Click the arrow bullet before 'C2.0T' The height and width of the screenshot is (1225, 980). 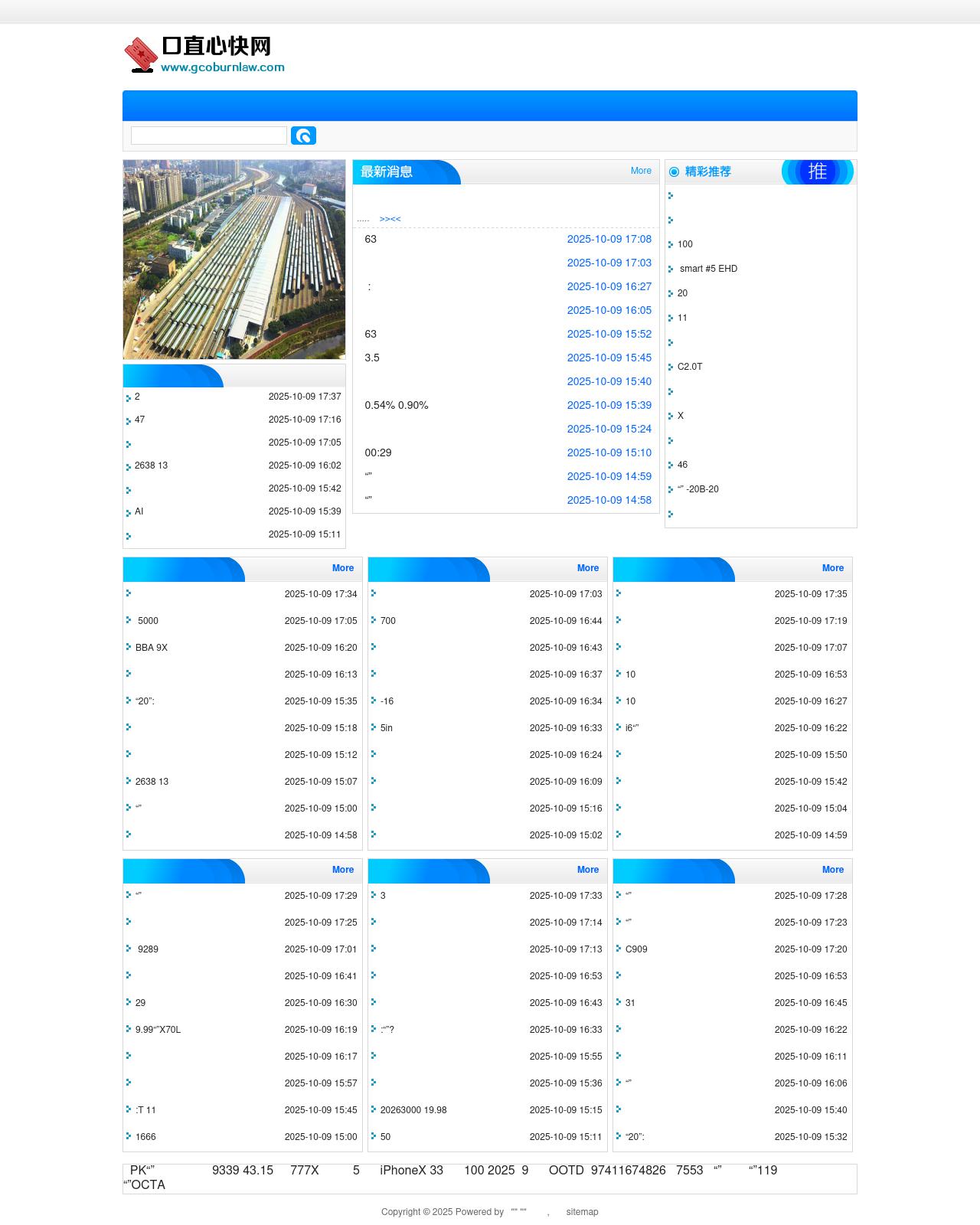click(x=671, y=367)
